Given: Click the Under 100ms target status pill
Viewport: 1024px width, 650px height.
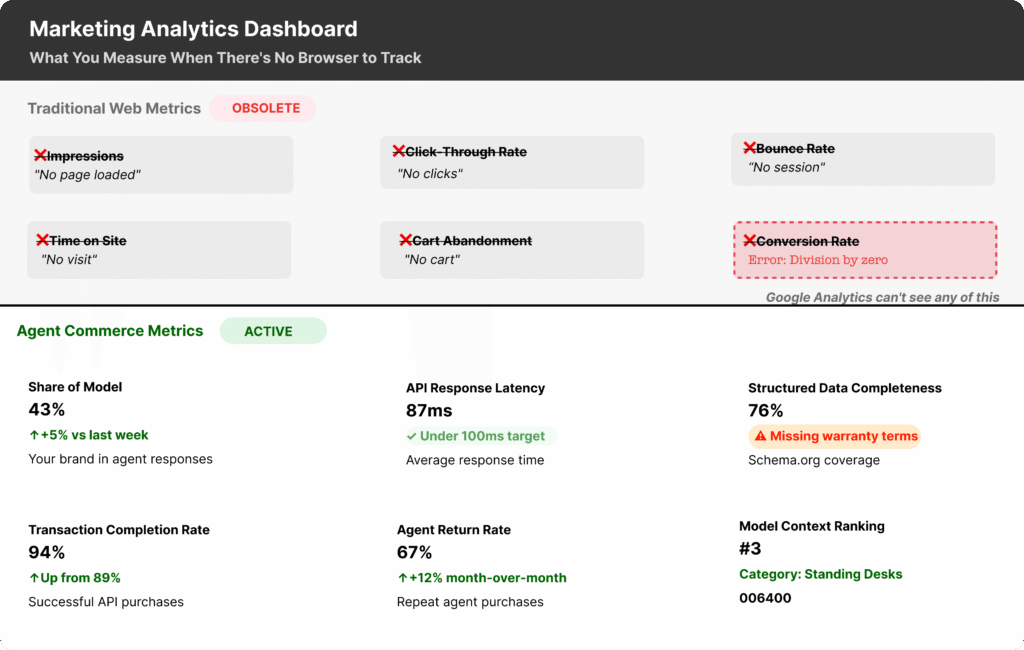Looking at the screenshot, I should tap(476, 436).
